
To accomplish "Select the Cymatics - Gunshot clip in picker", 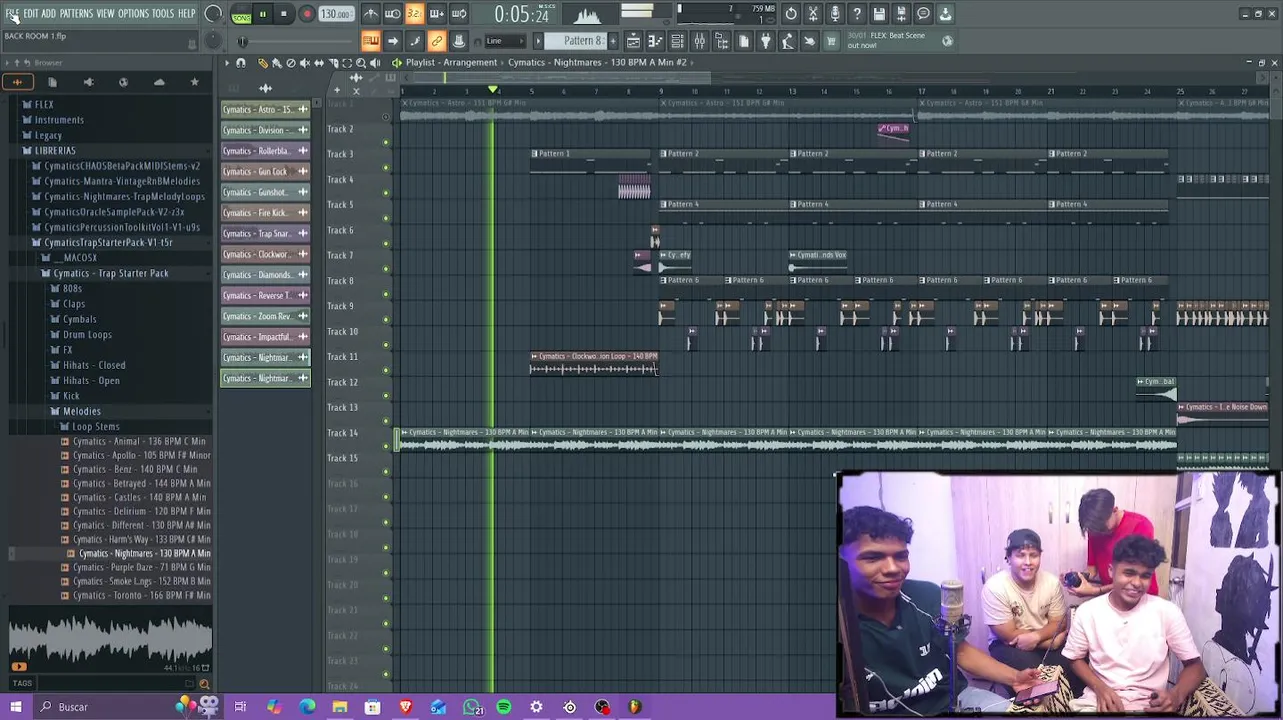I will coord(265,192).
